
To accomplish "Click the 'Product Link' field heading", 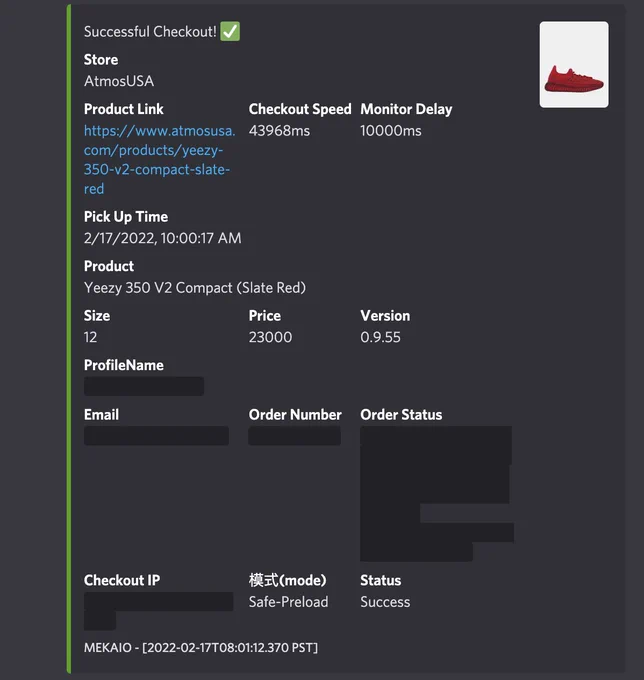I will tap(124, 109).
